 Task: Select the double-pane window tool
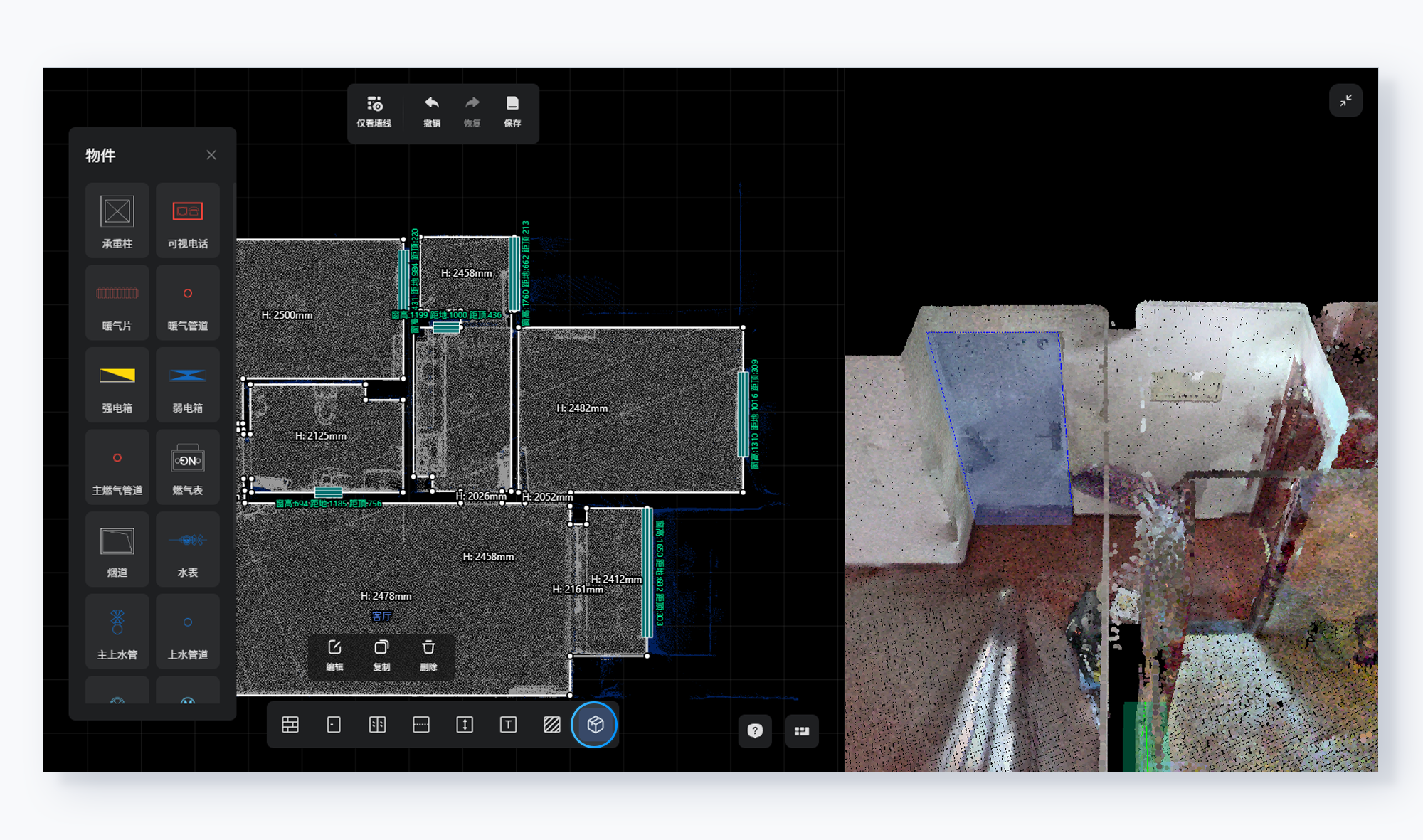click(x=378, y=725)
